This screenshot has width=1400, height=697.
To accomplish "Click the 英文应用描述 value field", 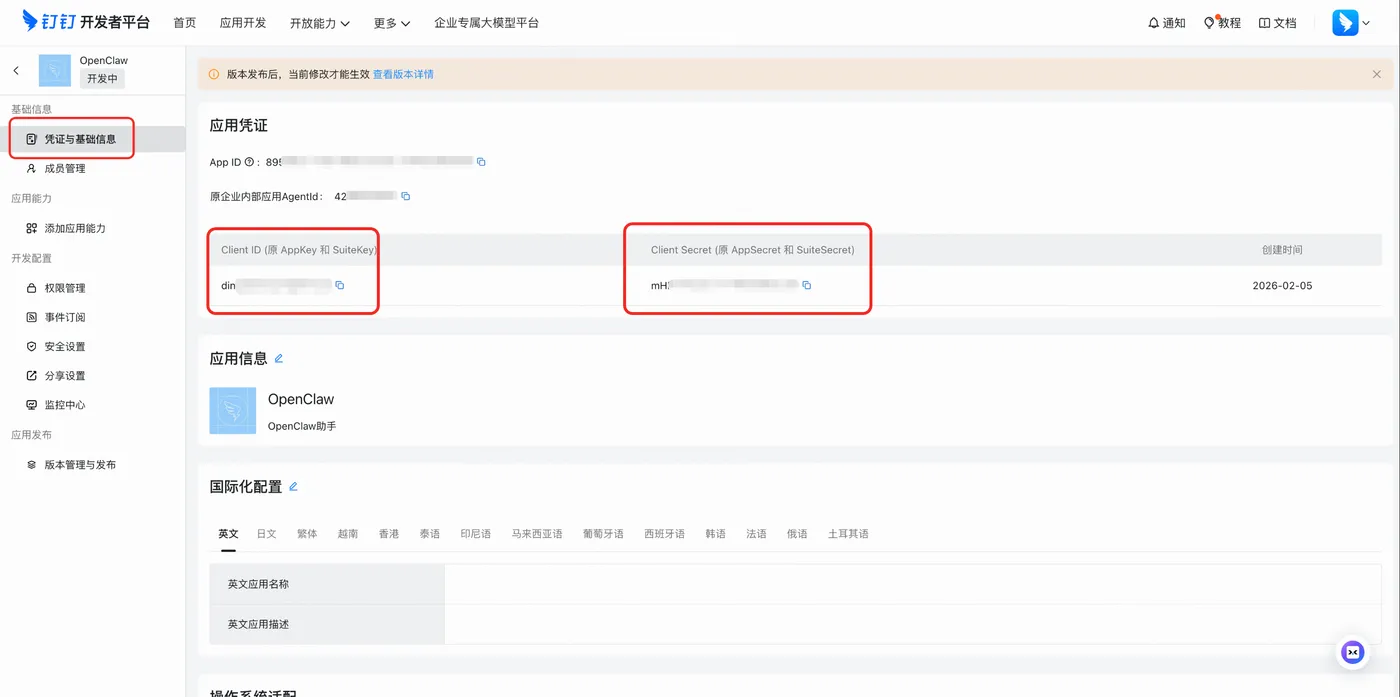I will [x=913, y=624].
